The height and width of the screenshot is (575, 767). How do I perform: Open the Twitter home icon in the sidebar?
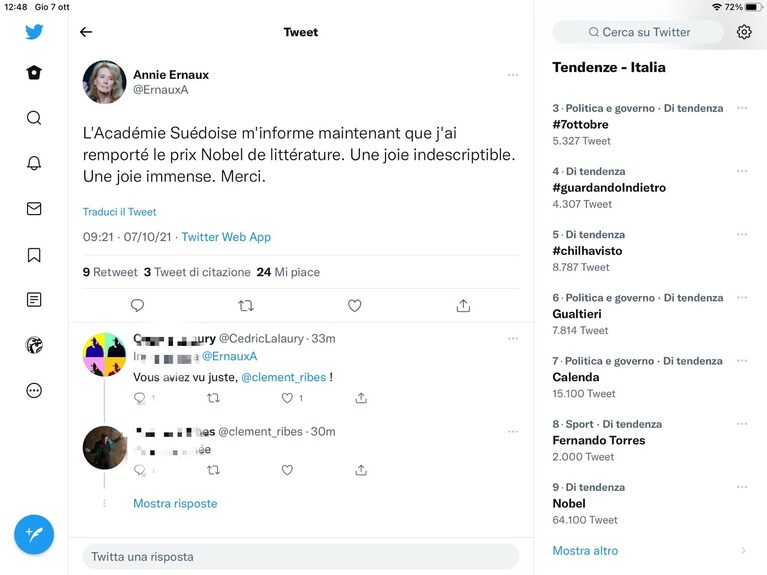(34, 72)
